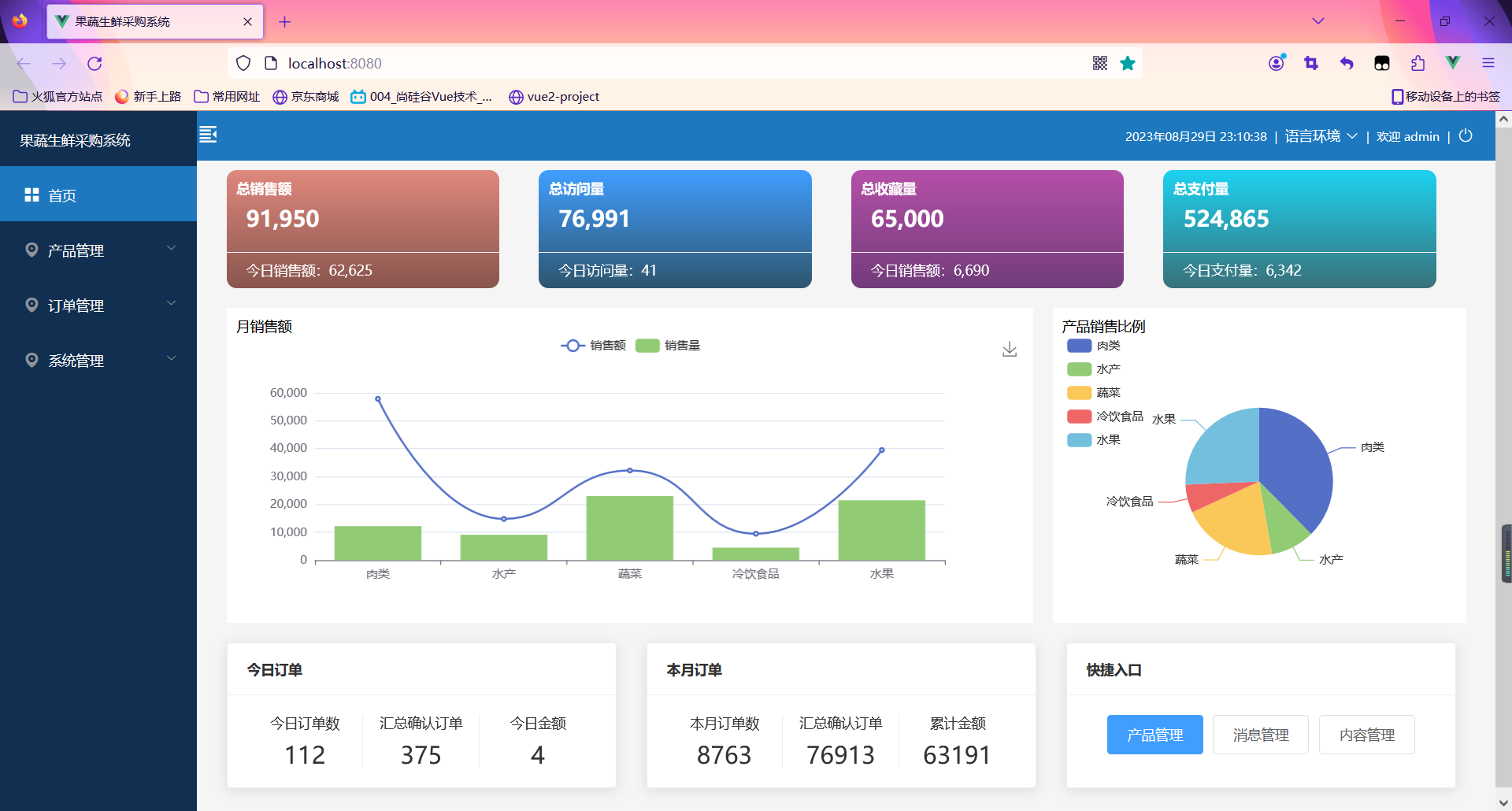Click the 果蔬生鲜采购系统 sidebar title
This screenshot has width=1512, height=811.
click(x=75, y=140)
